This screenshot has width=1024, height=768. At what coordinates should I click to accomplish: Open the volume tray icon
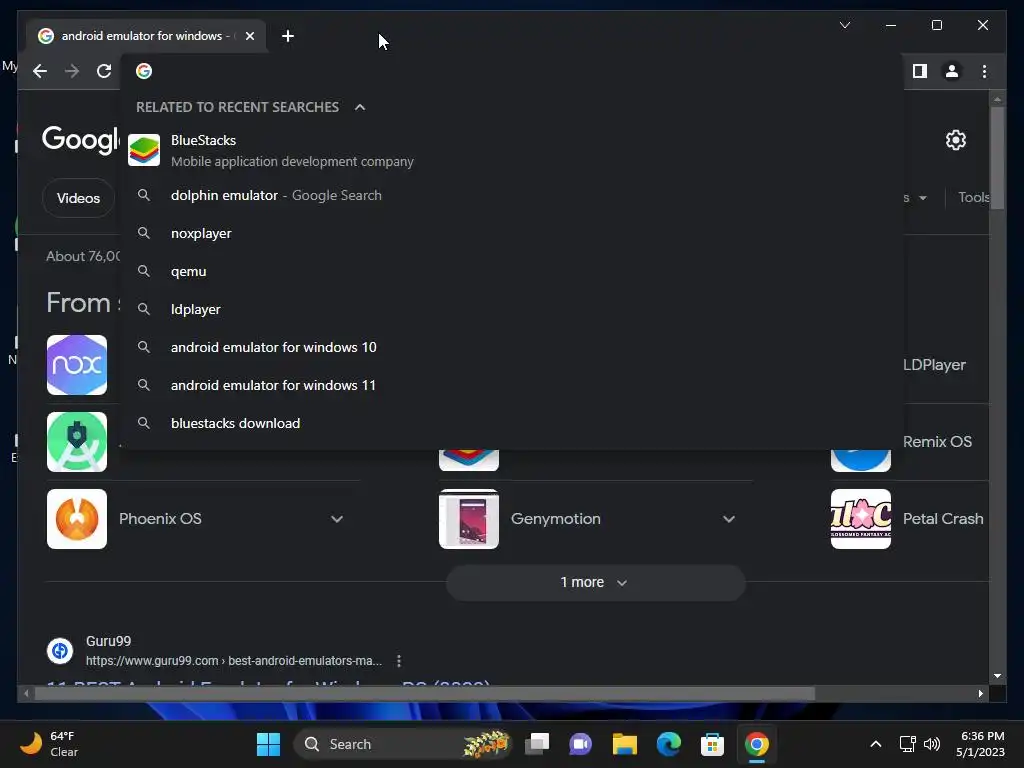[x=932, y=744]
